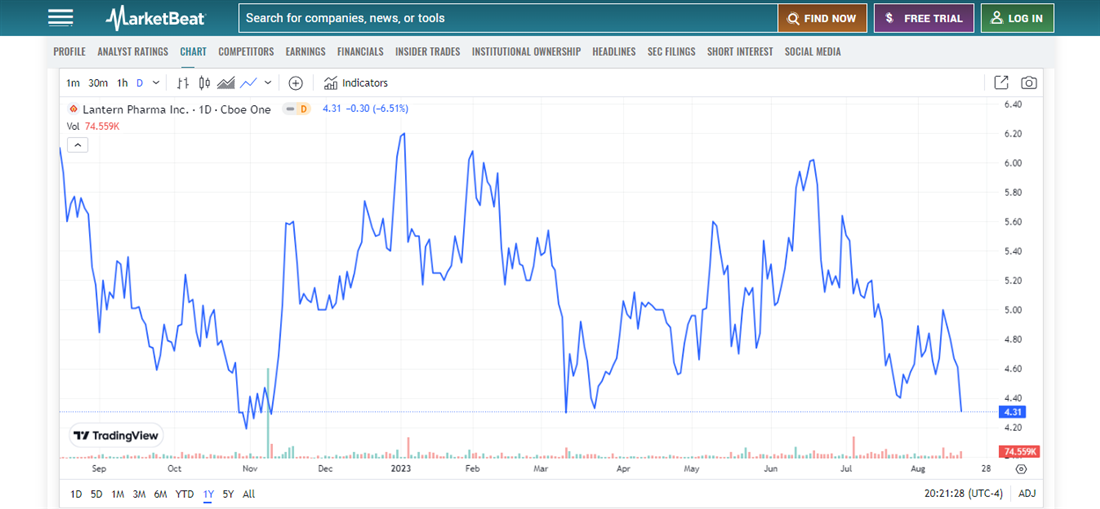The image size is (1100, 509).
Task: Click the company search input field
Action: (x=508, y=18)
